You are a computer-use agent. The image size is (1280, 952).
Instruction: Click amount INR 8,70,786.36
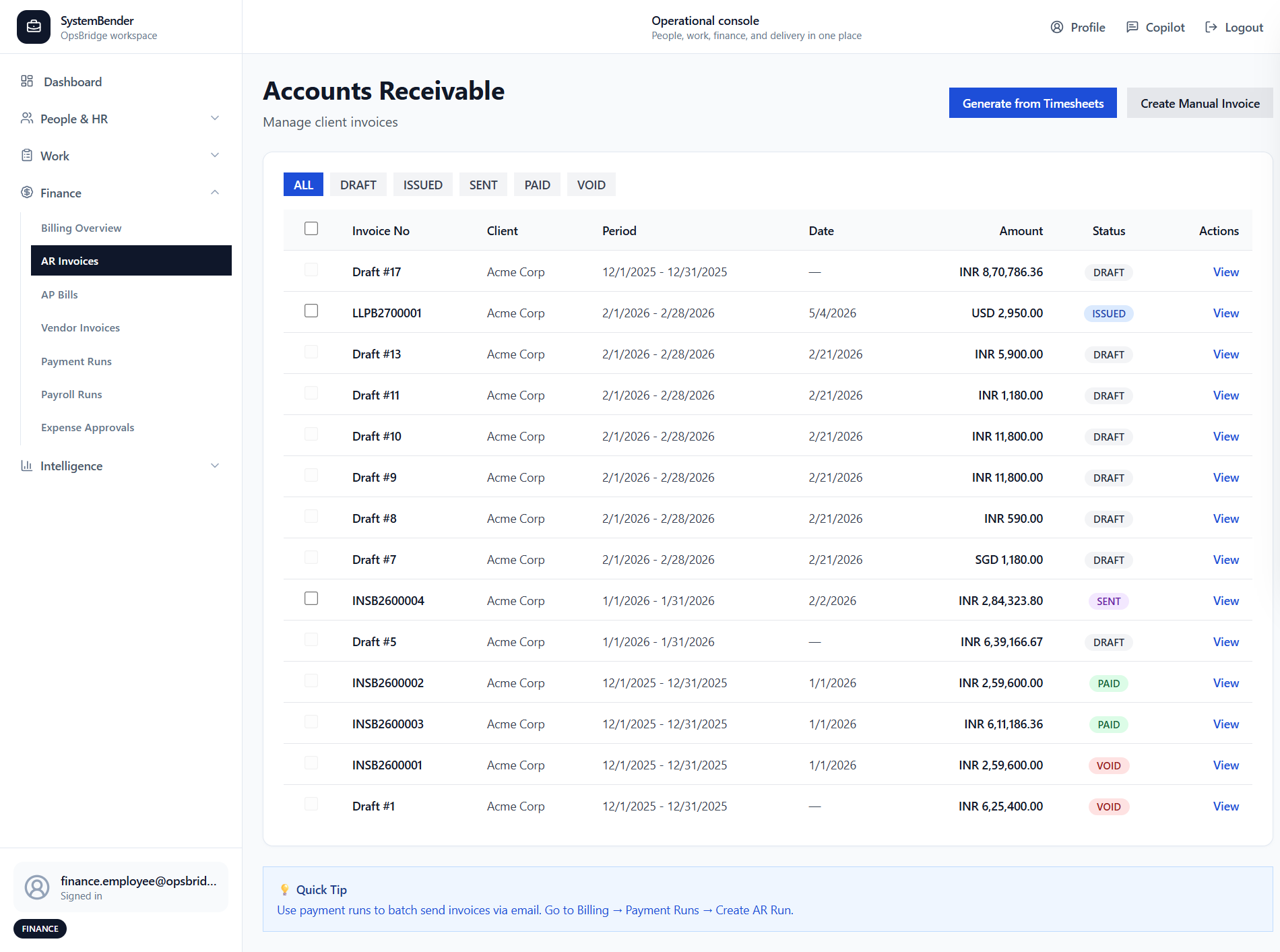(1000, 272)
